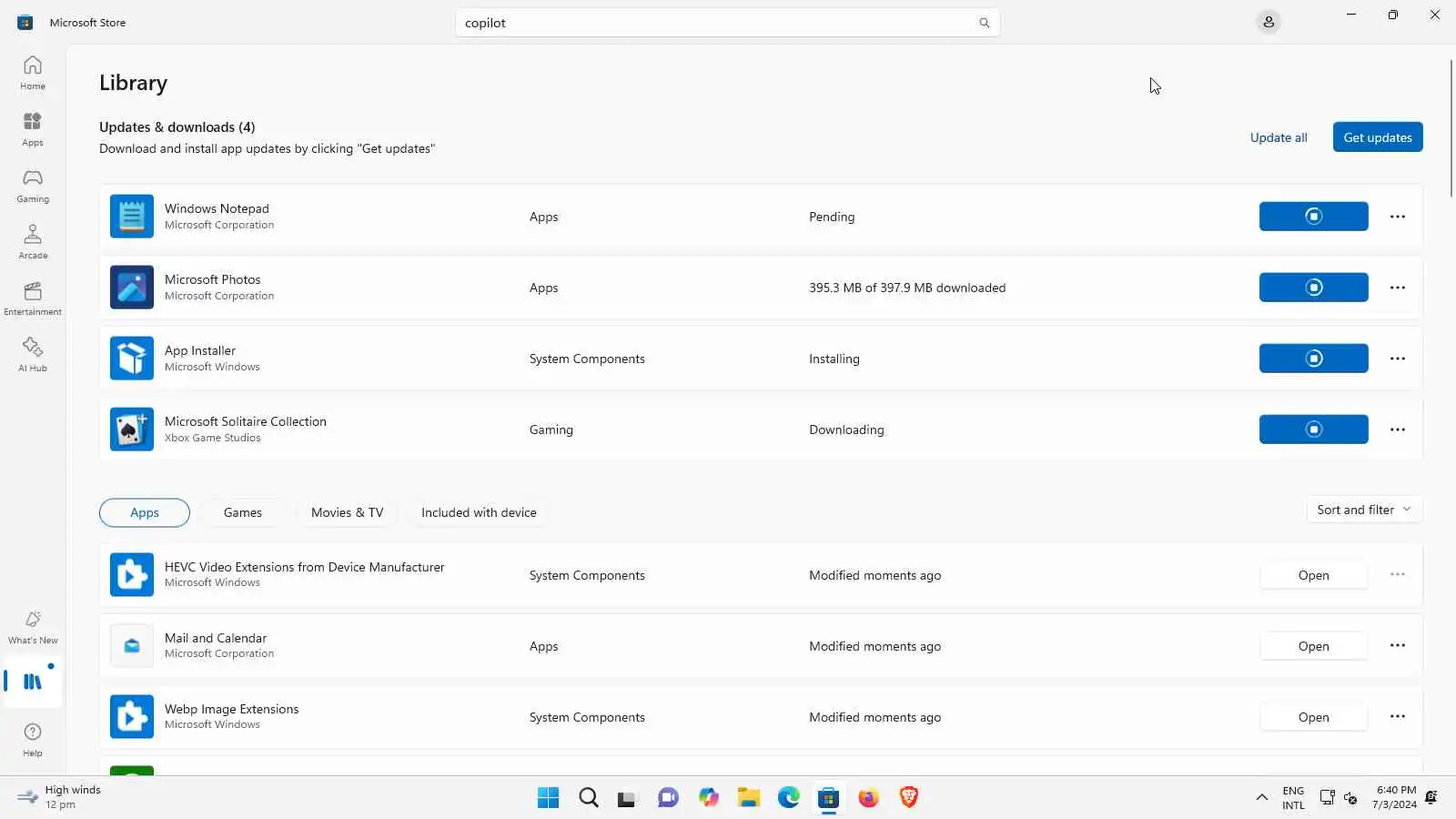Open AI Hub from the sidebar
The width and height of the screenshot is (1456, 819).
pyautogui.click(x=33, y=355)
